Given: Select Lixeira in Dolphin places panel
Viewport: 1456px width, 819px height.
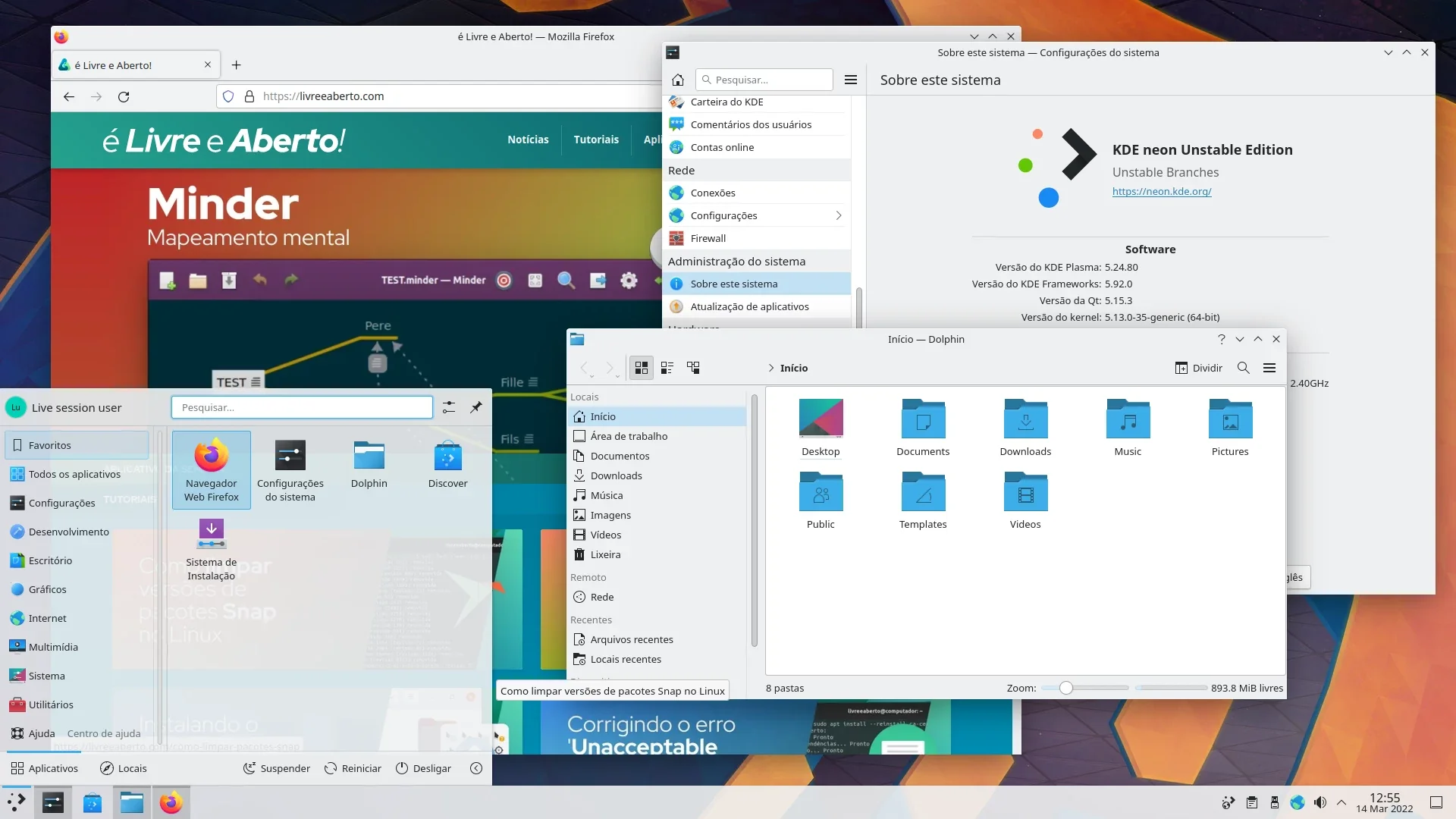Looking at the screenshot, I should point(657,554).
